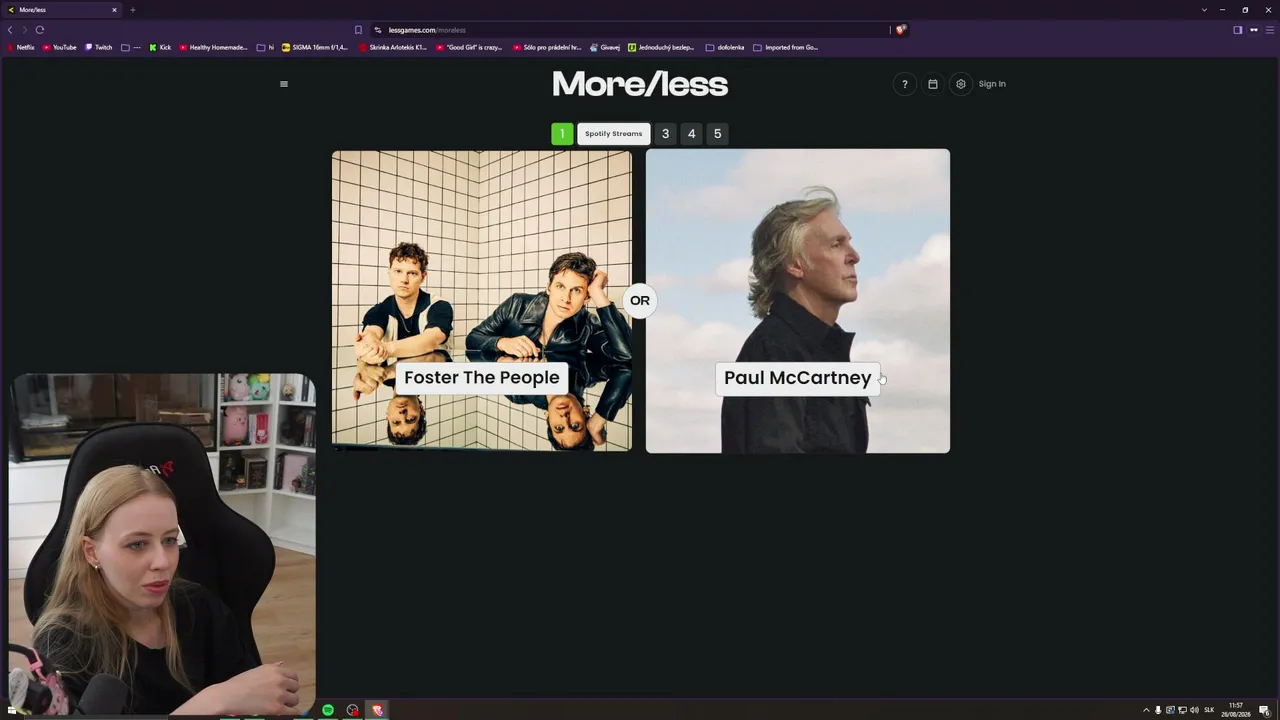Open the settings gear icon
Viewport: 1280px width, 720px height.
click(x=961, y=84)
